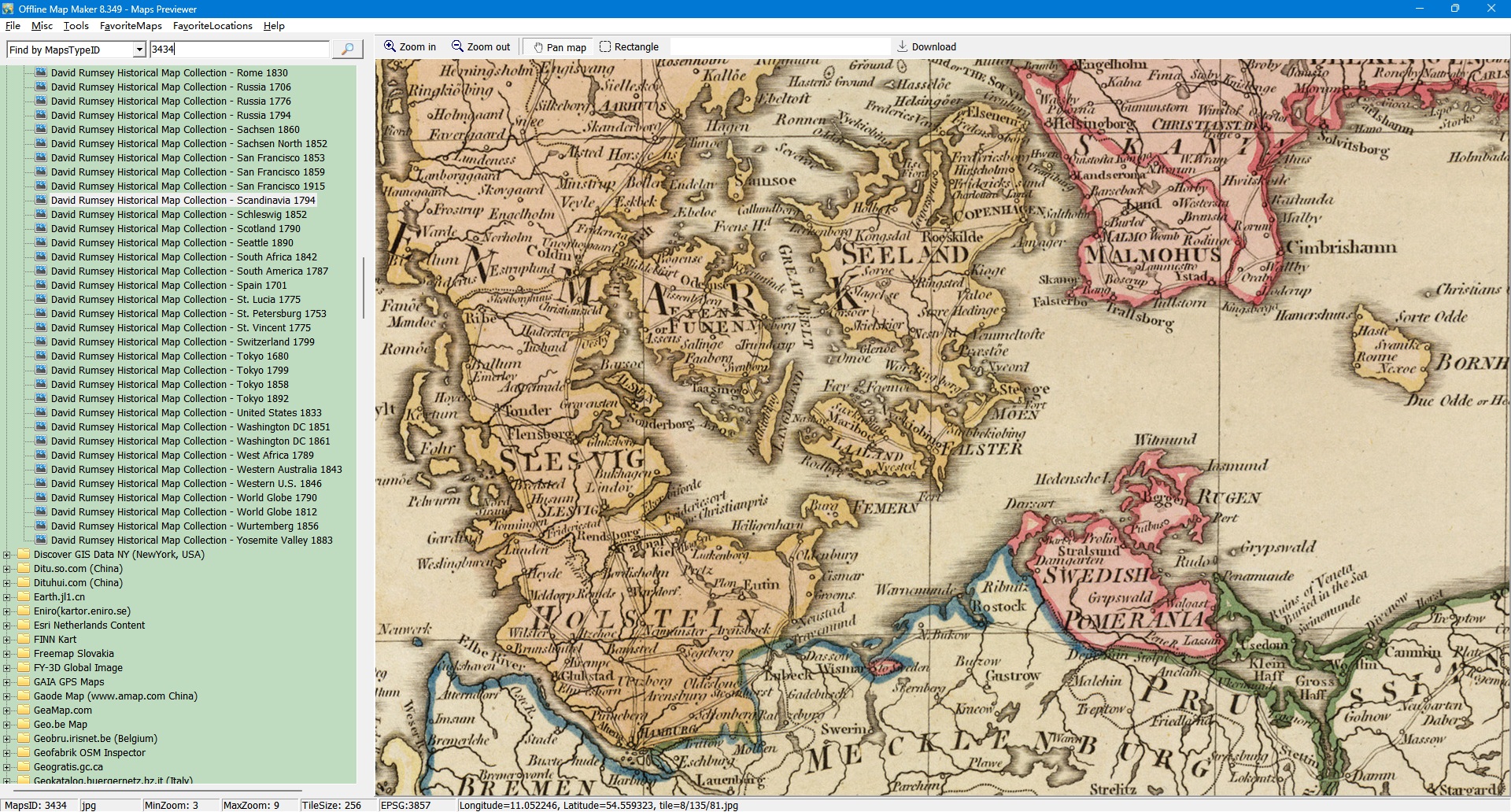Image resolution: width=1511 pixels, height=812 pixels.
Task: Open the FavoriteMaps menu
Action: (x=131, y=26)
